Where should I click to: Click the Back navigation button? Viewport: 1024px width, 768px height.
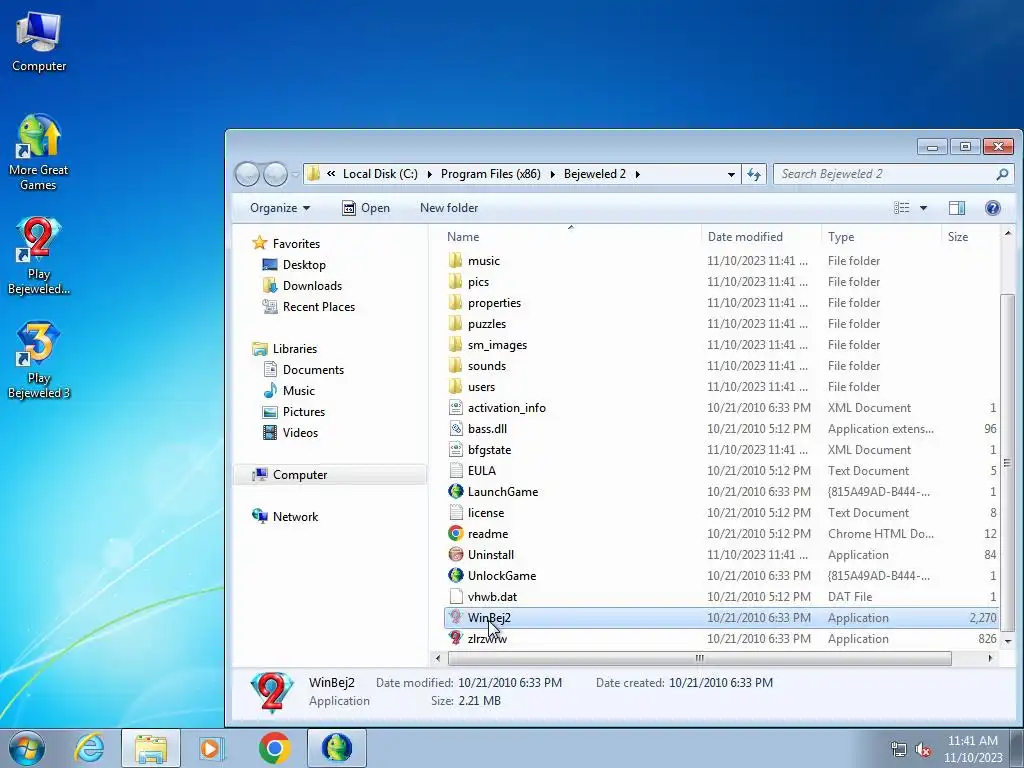pos(248,174)
